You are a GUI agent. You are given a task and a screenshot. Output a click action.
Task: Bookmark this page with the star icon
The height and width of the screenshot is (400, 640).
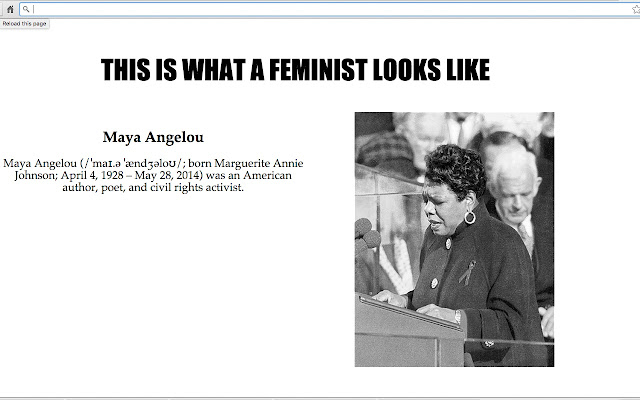(x=636, y=9)
